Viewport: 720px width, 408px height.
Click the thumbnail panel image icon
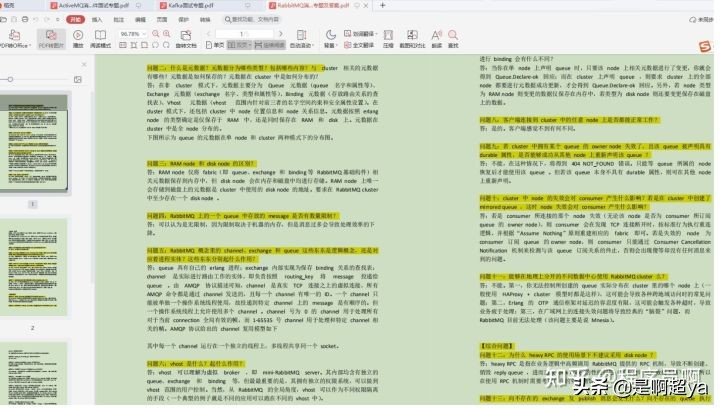78,79
